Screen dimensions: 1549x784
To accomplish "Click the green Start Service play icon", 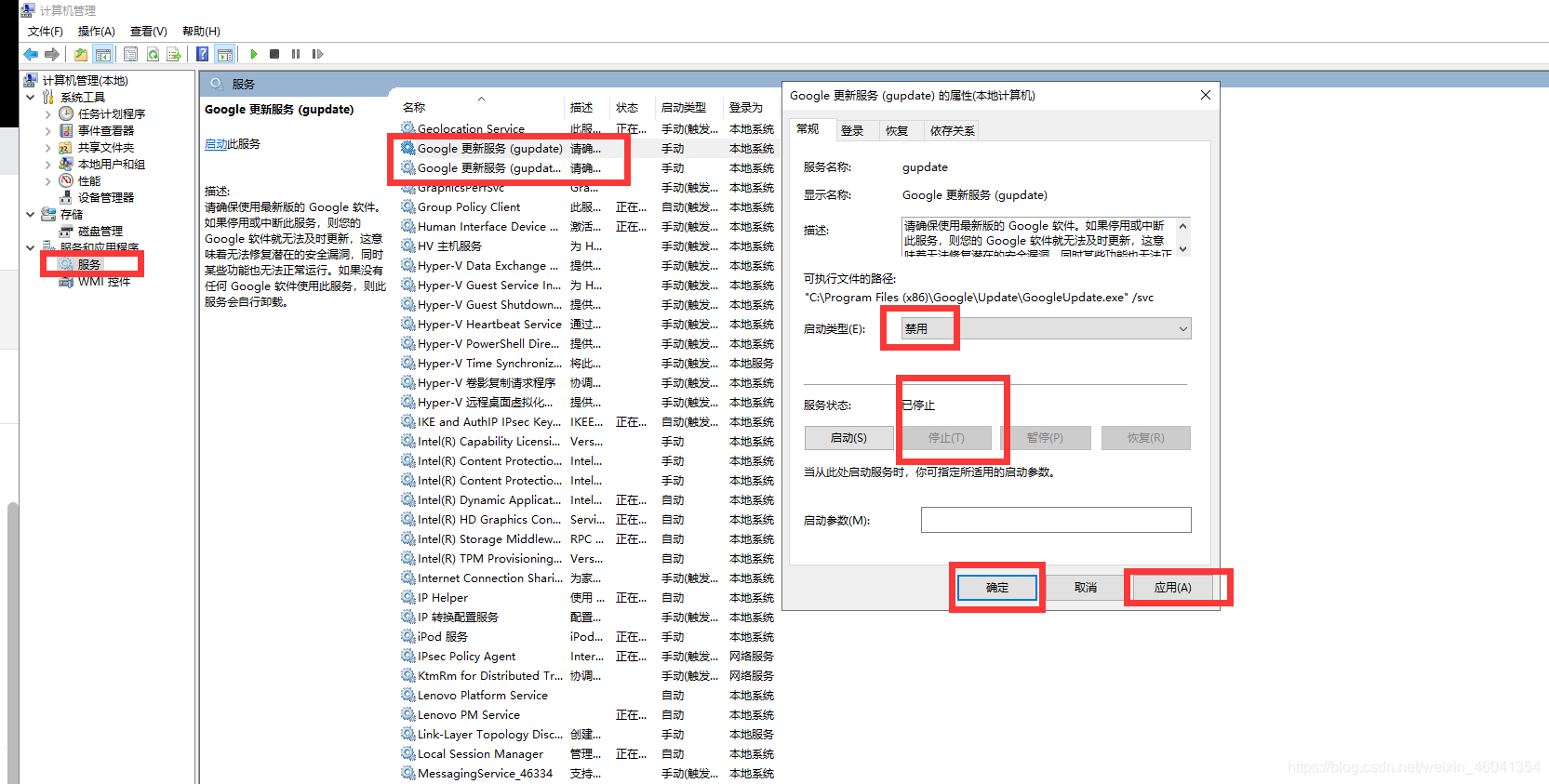I will [253, 54].
